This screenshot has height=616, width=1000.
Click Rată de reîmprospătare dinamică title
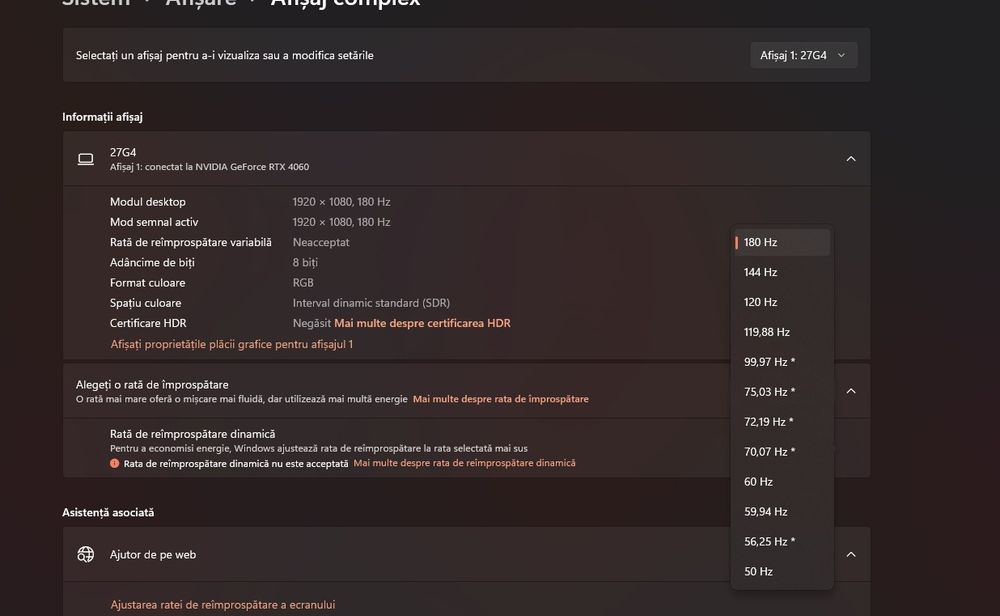(193, 434)
